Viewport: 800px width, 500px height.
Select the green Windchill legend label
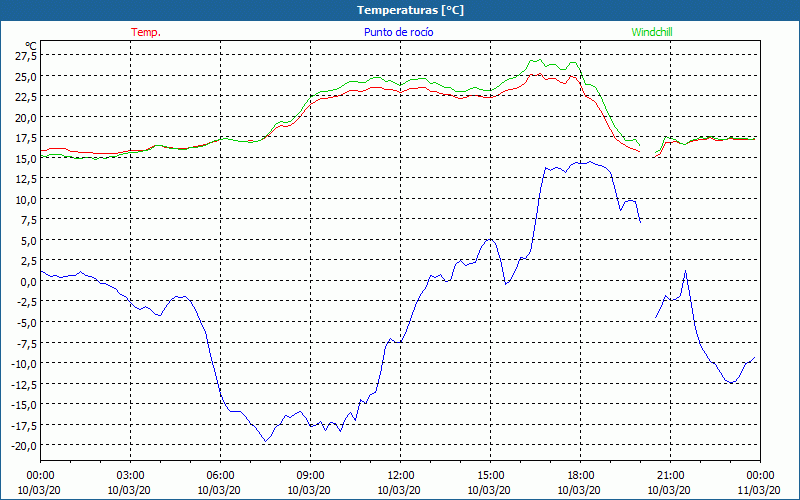pos(652,32)
